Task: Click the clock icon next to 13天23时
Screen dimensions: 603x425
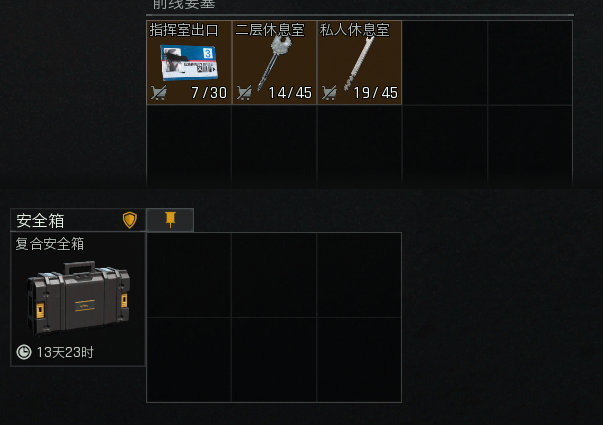Action: click(x=24, y=352)
